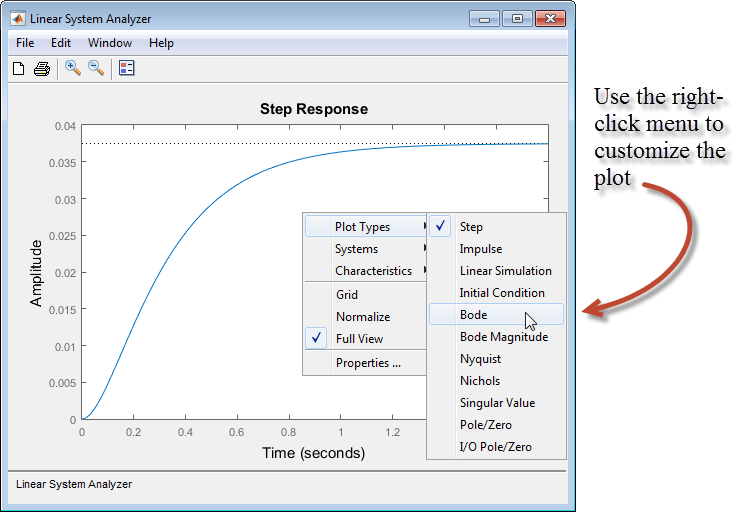The width and height of the screenshot is (744, 512).
Task: Switch to Nichols plot type
Action: point(496,381)
